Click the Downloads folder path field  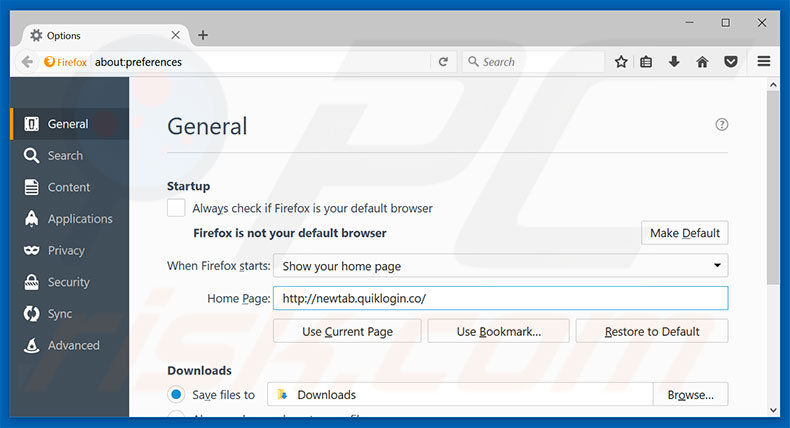click(x=460, y=394)
